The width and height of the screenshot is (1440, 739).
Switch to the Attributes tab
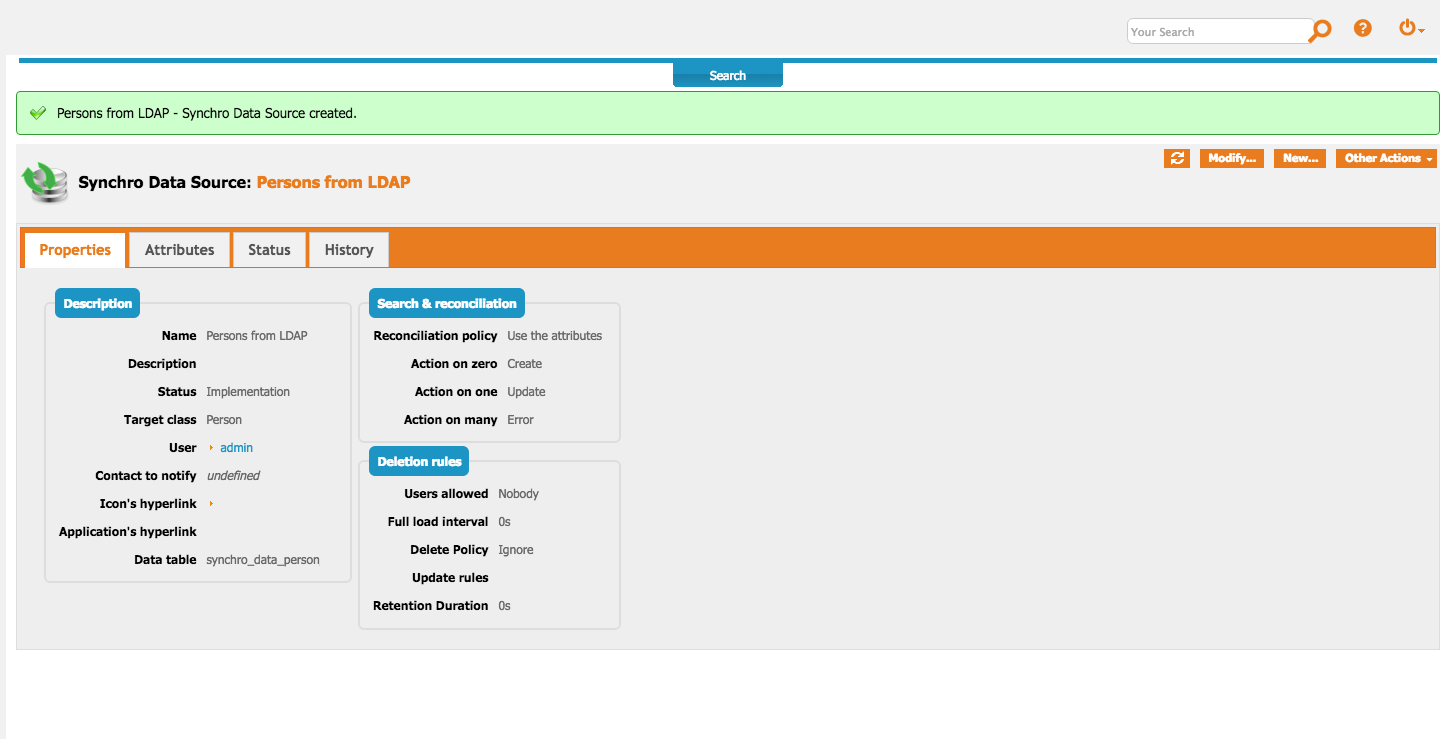click(x=179, y=250)
